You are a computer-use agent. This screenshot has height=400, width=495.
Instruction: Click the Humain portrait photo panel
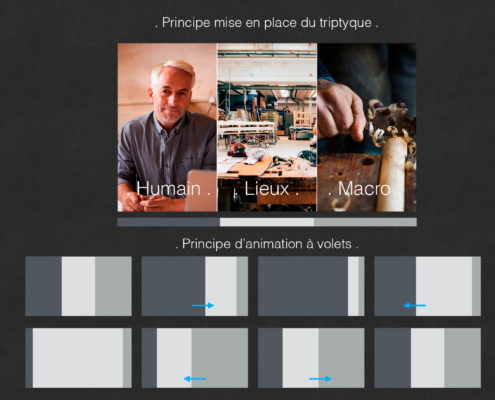click(167, 127)
